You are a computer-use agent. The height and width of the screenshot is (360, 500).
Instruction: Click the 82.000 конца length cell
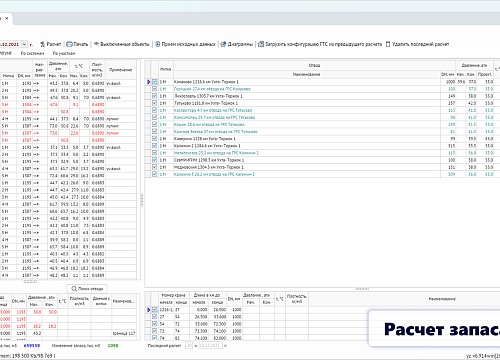pyautogui.click(x=217, y=338)
